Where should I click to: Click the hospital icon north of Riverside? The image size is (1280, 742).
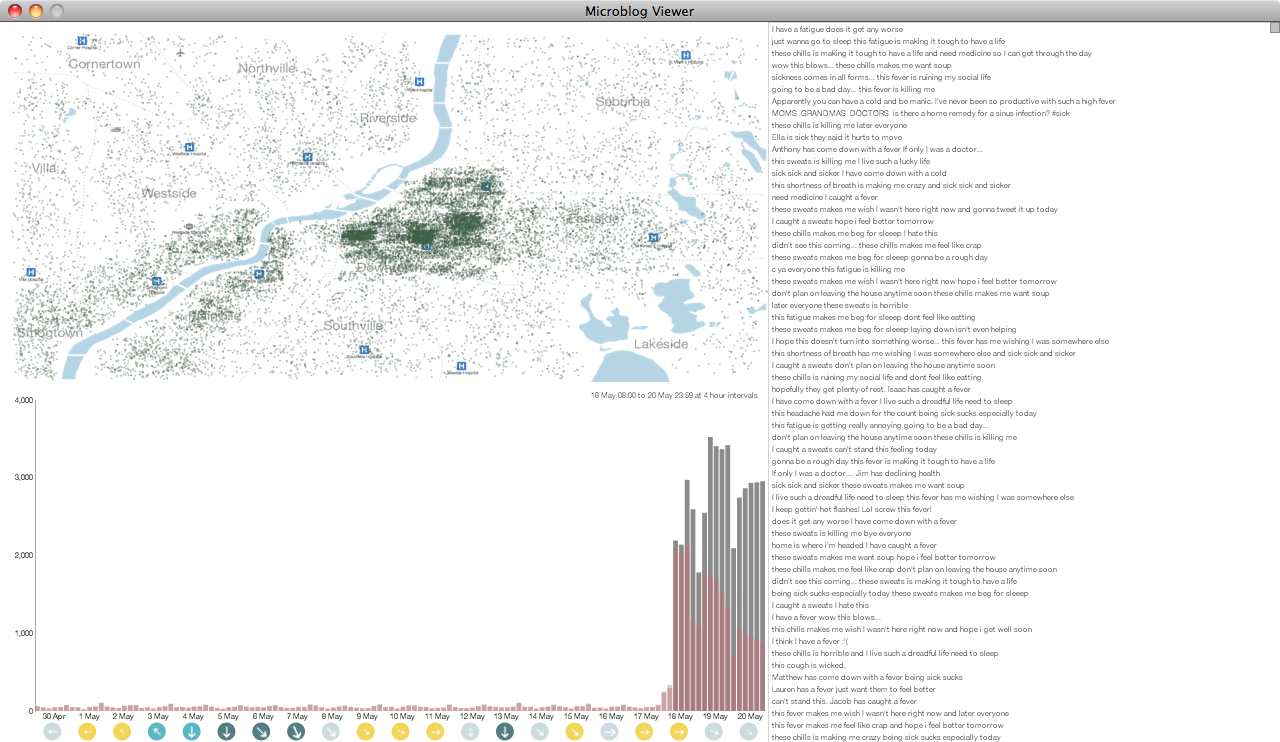(x=418, y=82)
